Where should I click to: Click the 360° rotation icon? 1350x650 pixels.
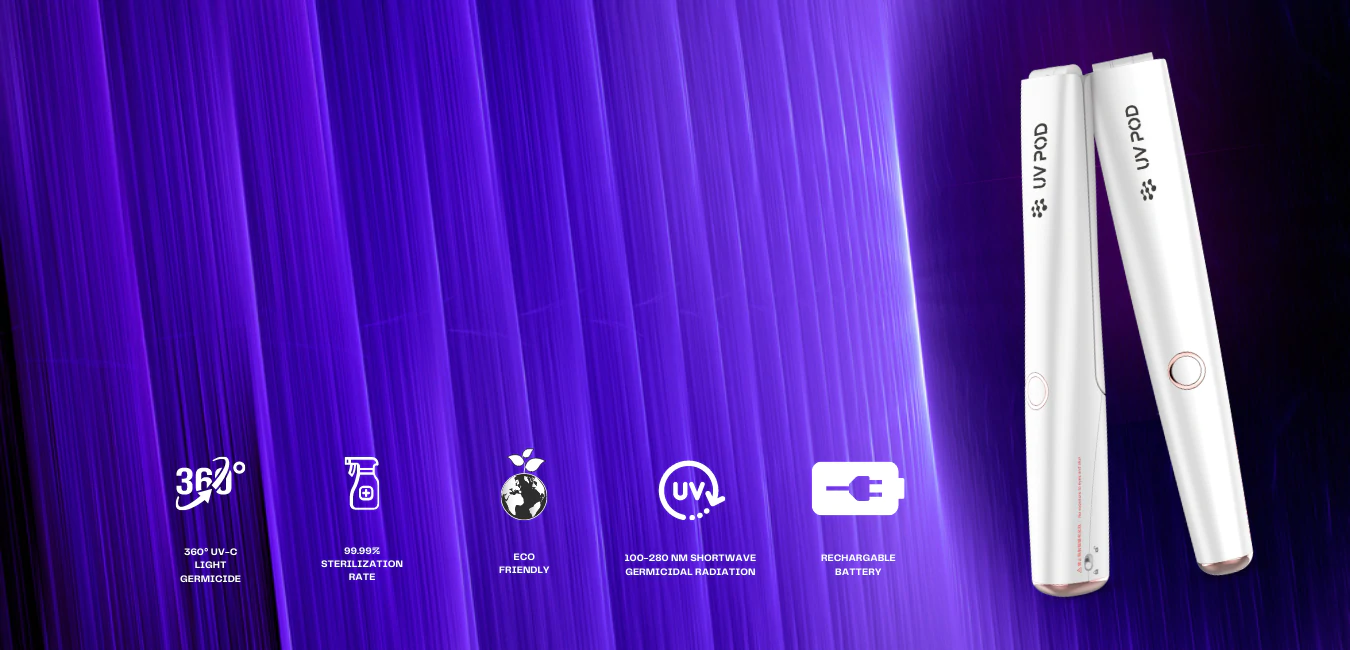[210, 483]
